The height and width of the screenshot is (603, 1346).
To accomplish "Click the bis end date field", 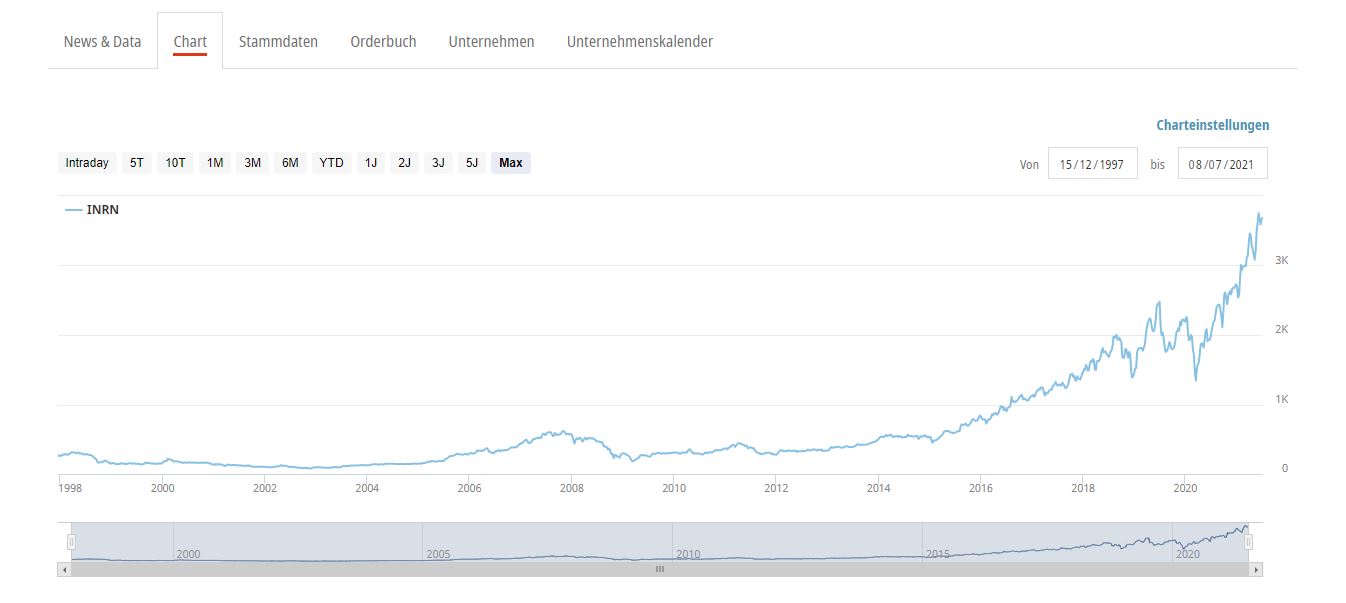I will pyautogui.click(x=1222, y=164).
